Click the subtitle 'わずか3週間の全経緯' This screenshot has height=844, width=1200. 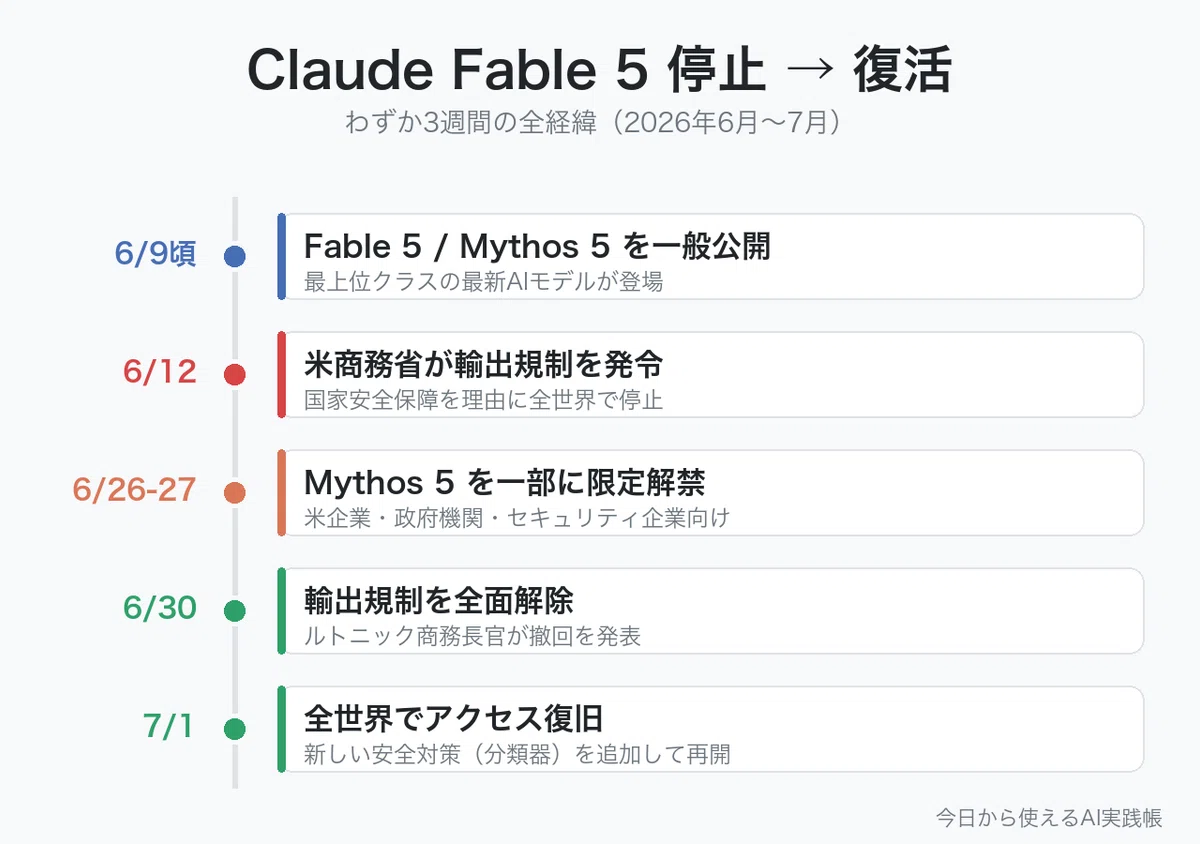[472, 123]
